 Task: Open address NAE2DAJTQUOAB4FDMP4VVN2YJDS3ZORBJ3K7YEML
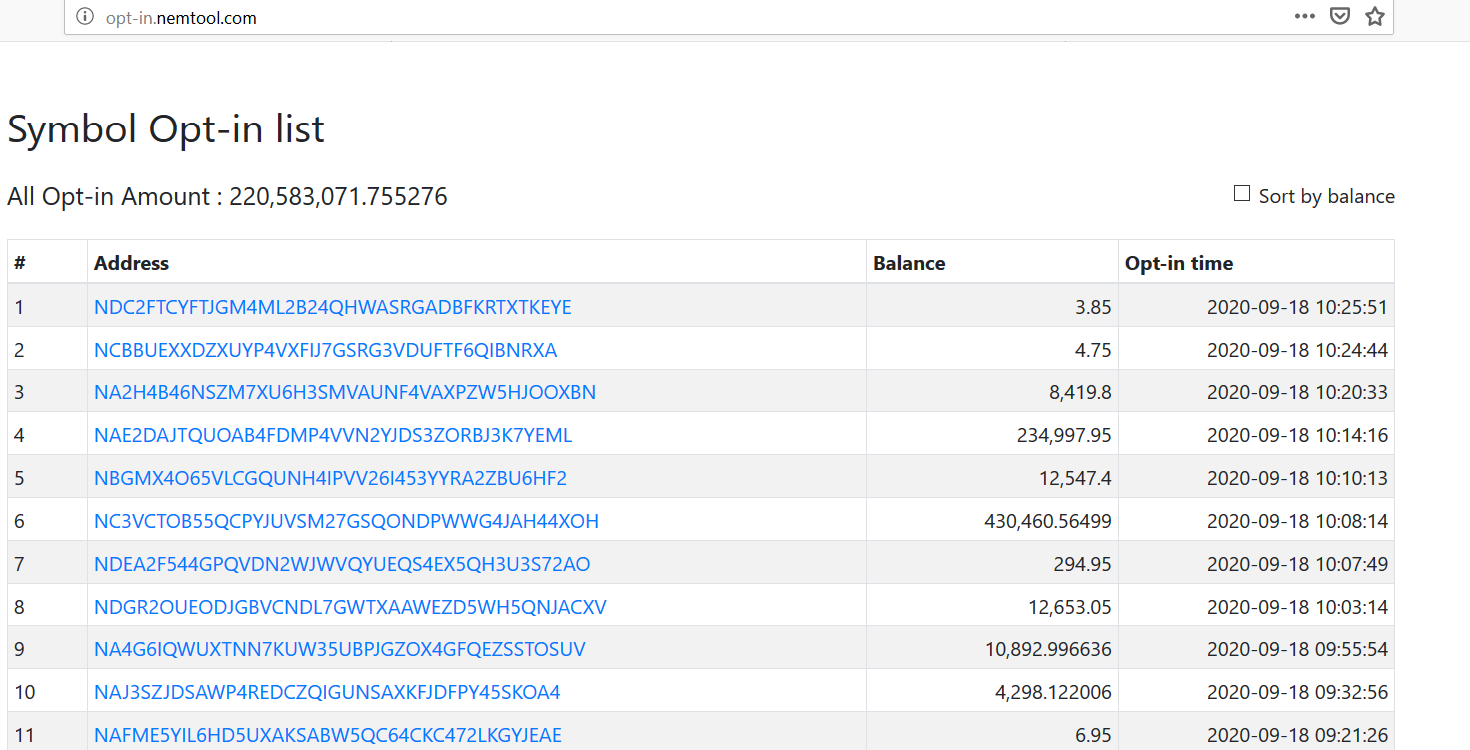click(333, 435)
